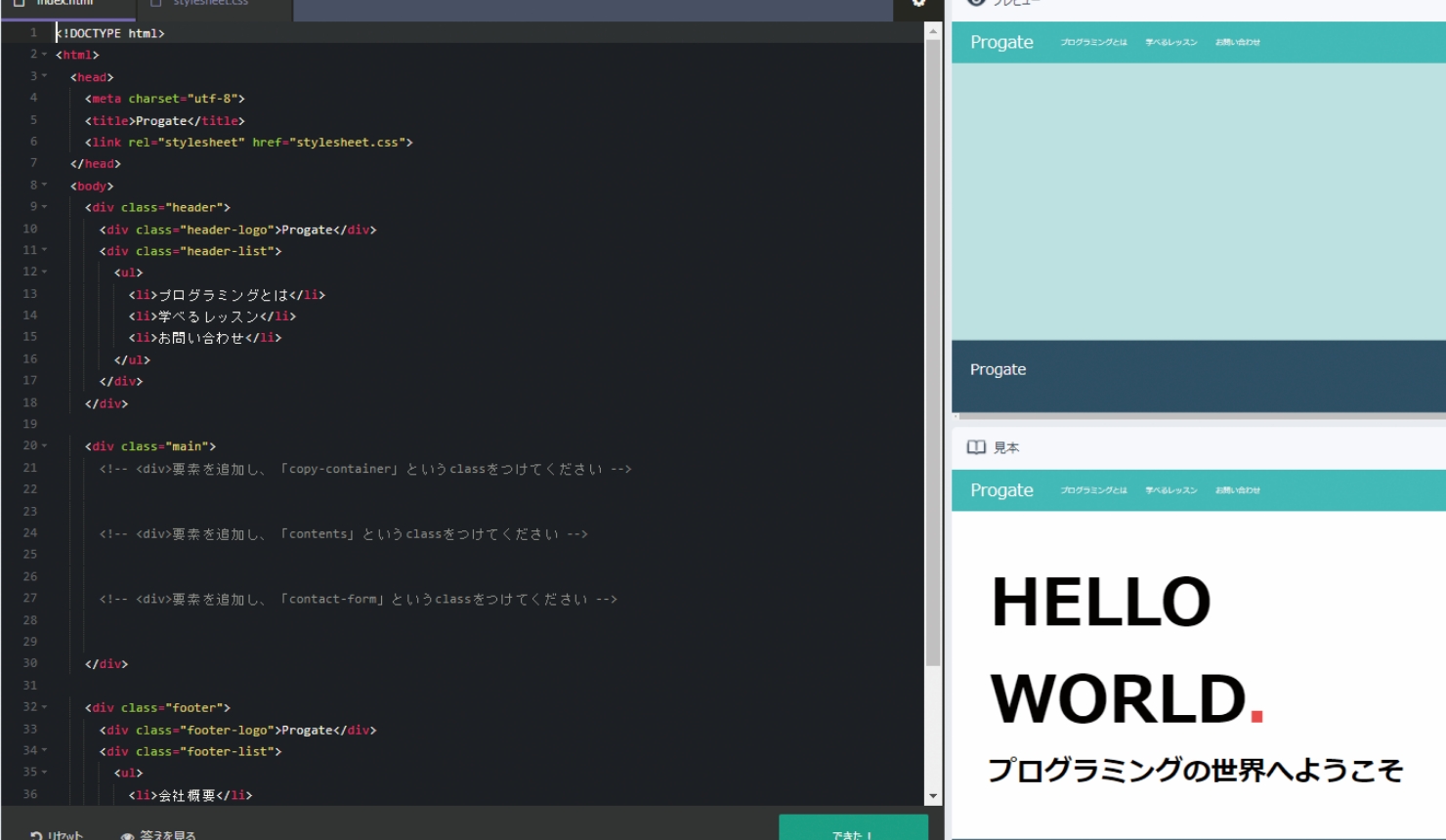The image size is (1446, 840).
Task: Click the contact-form comment line
Action: pos(359,599)
